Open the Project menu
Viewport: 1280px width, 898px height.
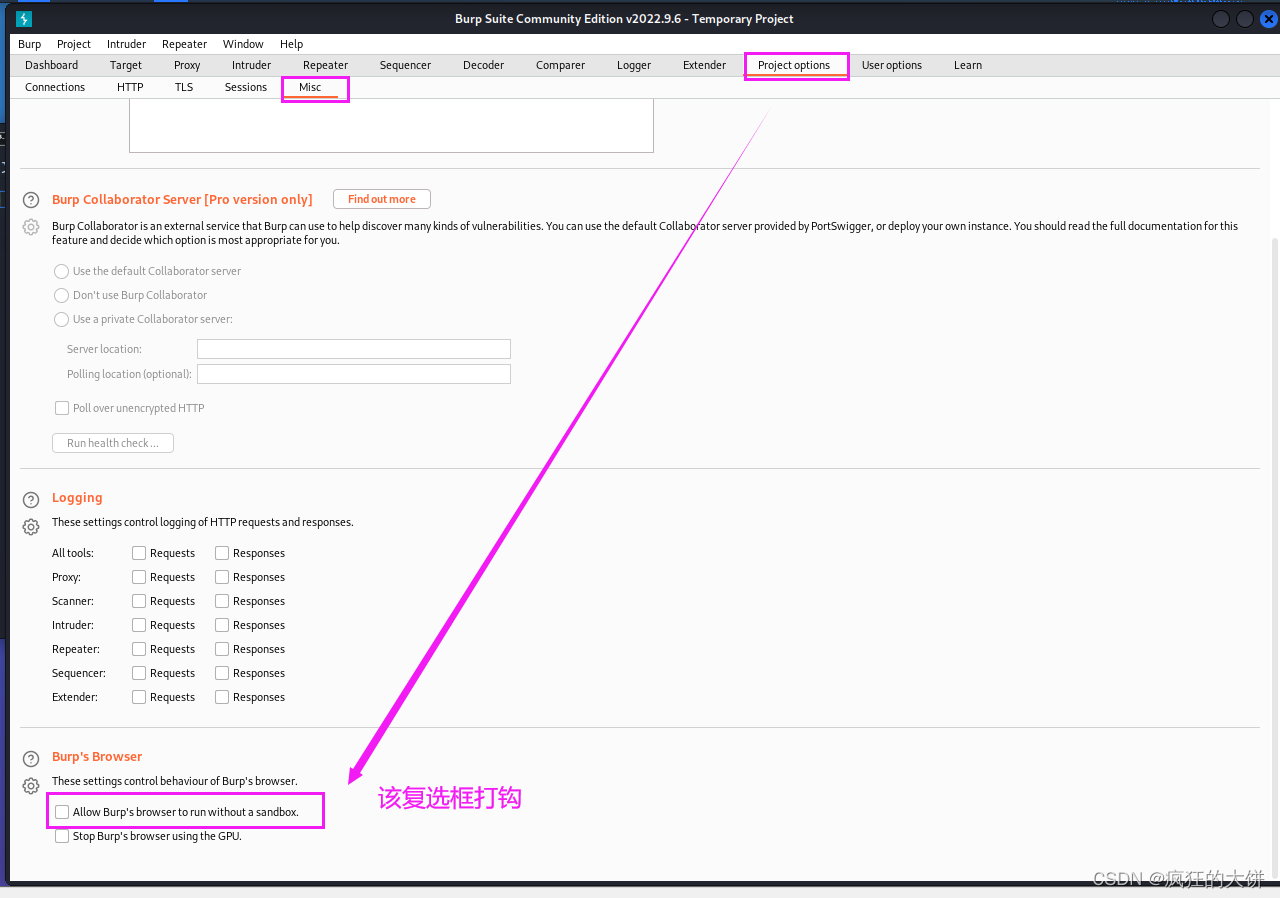(x=74, y=44)
